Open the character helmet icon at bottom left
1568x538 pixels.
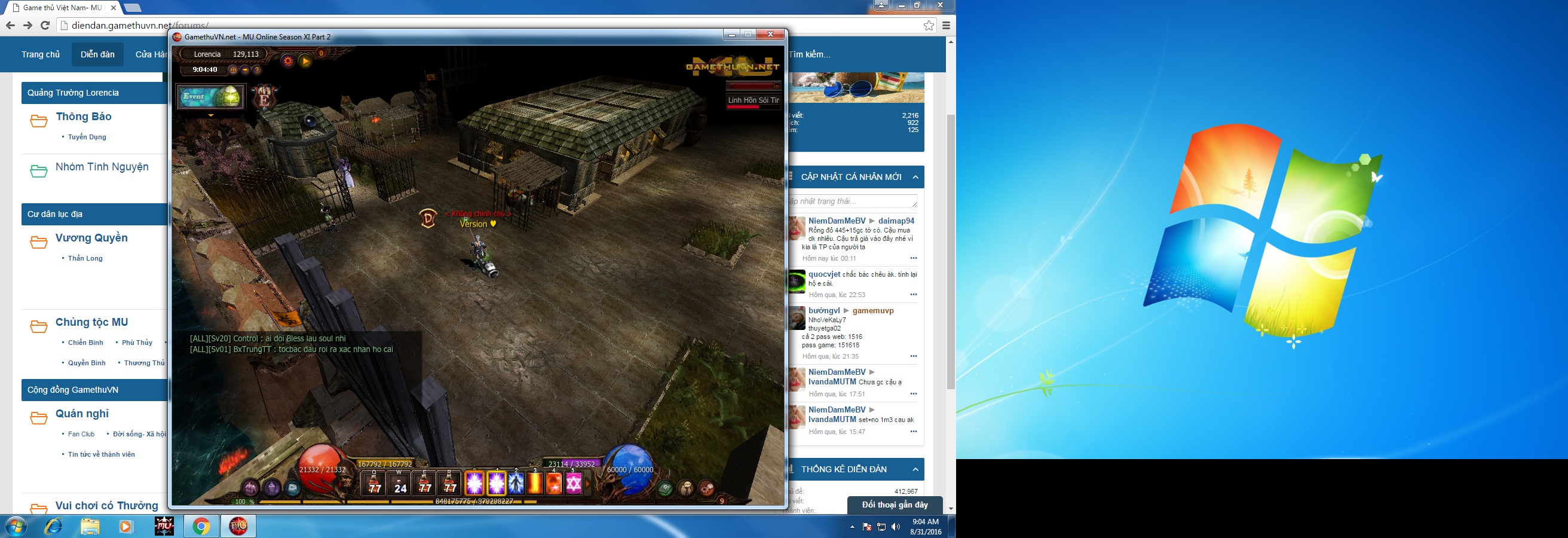(271, 487)
